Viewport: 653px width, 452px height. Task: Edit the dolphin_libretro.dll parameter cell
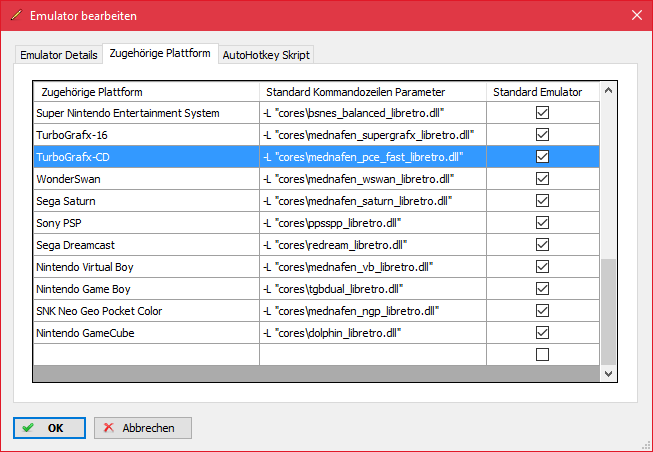point(373,333)
